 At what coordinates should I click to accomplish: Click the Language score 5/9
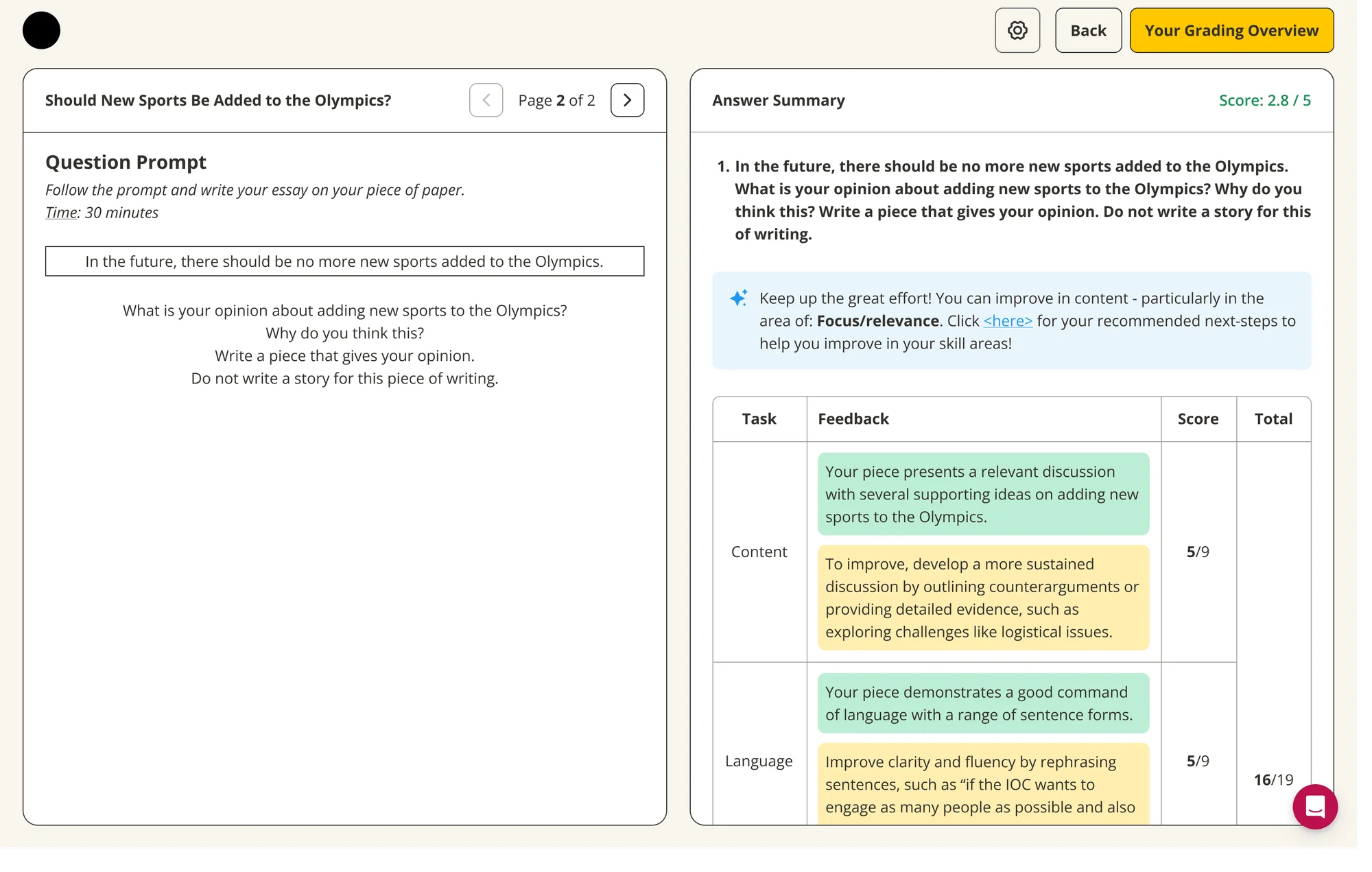click(1198, 761)
